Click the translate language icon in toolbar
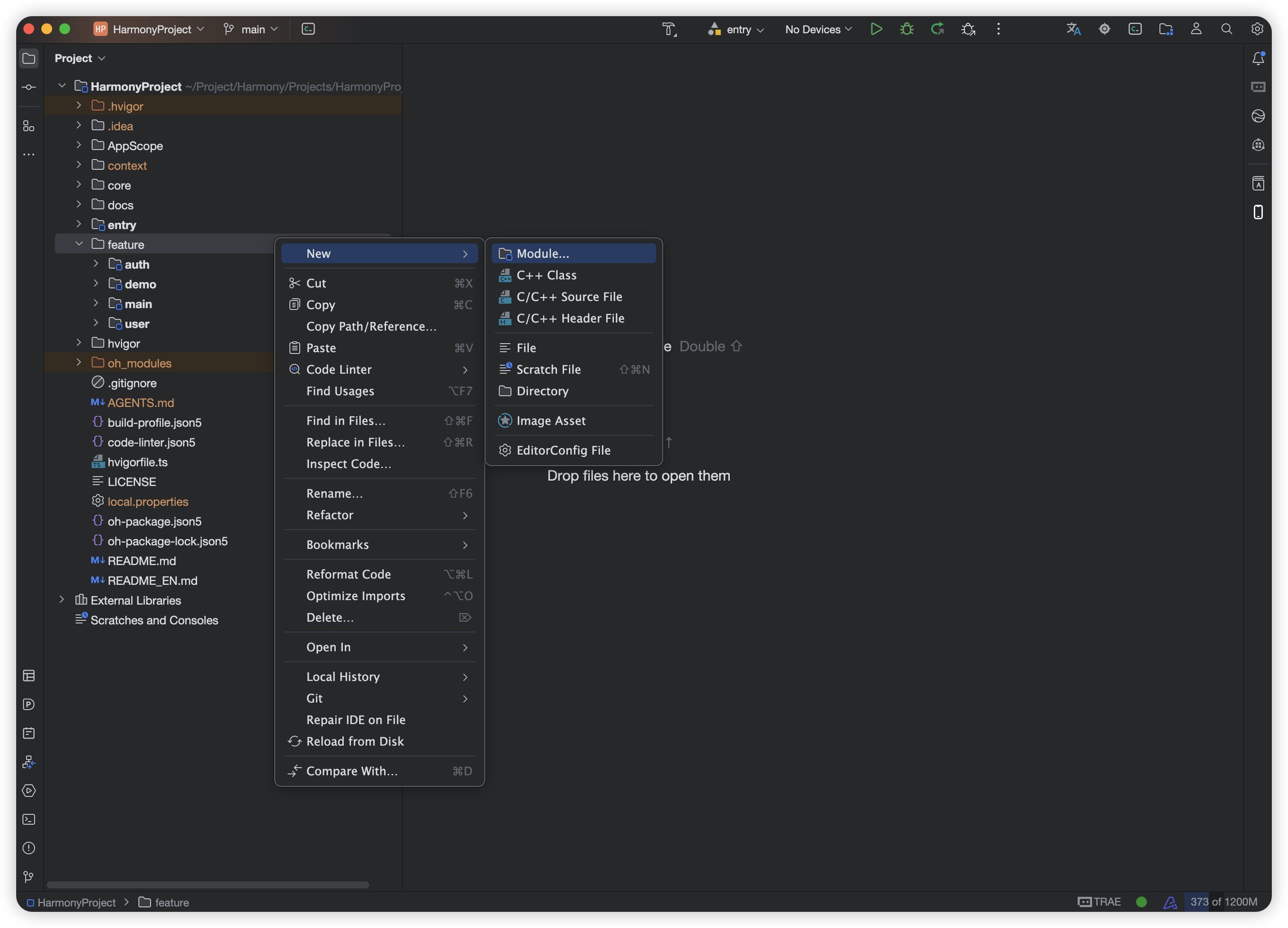1288x928 pixels. [x=1073, y=29]
